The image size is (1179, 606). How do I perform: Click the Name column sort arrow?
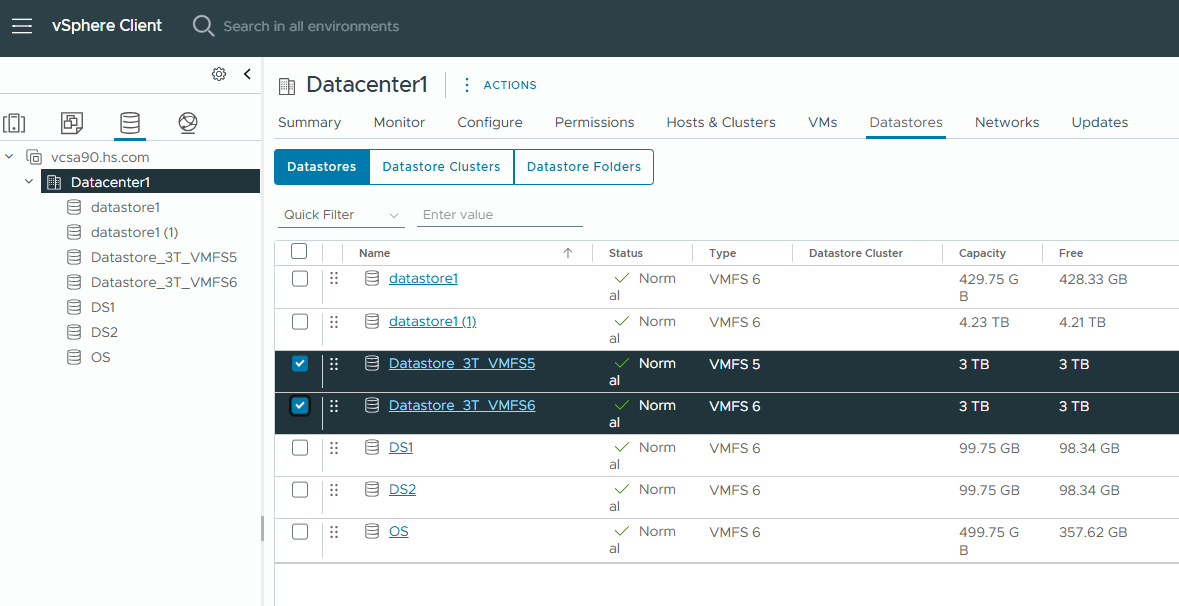coord(568,253)
